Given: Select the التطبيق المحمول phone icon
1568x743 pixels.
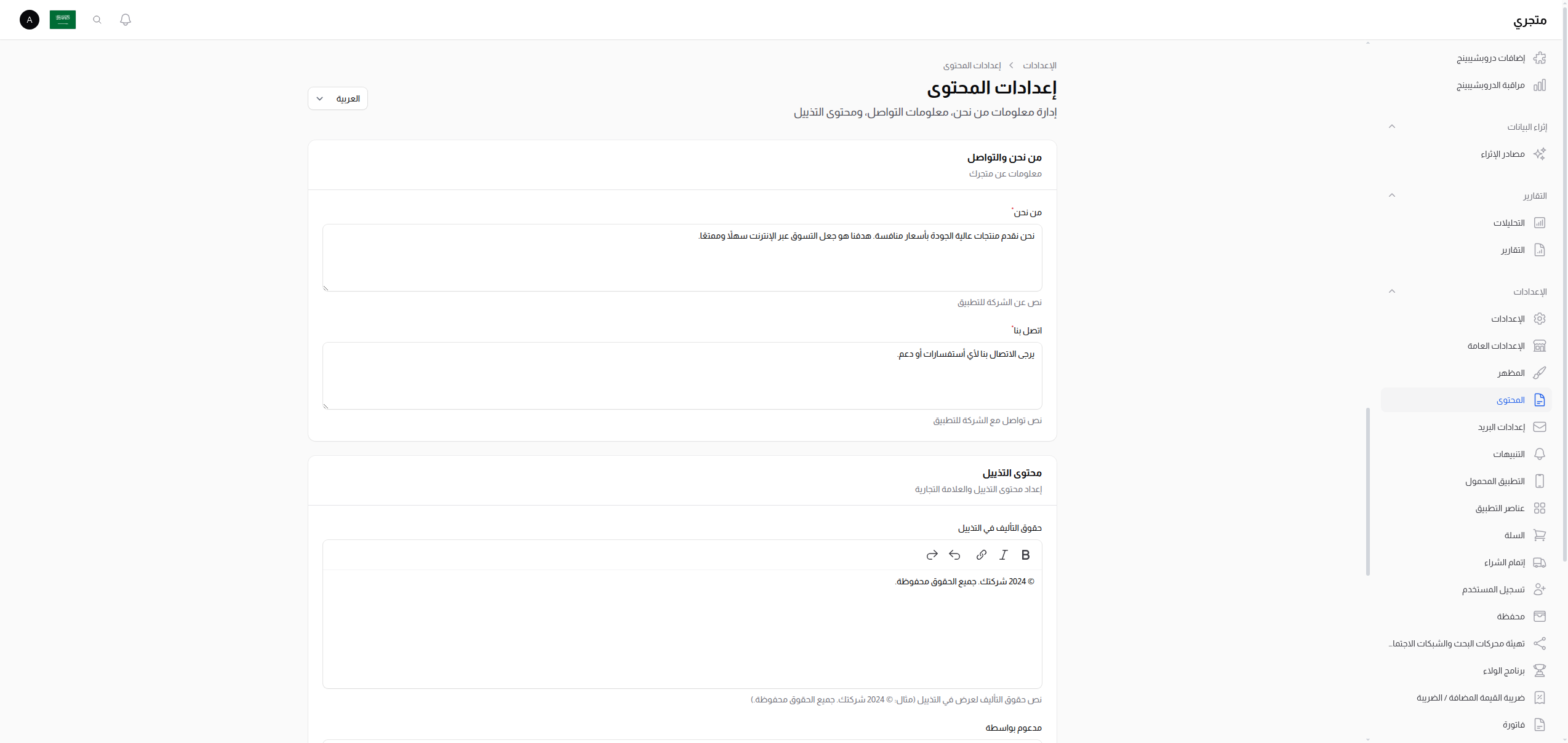Looking at the screenshot, I should pyautogui.click(x=1541, y=480).
